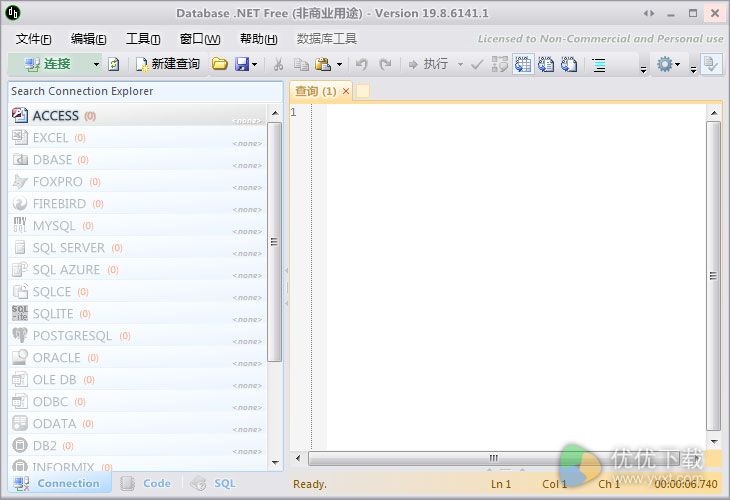This screenshot has width=730, height=500.
Task: Click the editor vertical scrollbar thumb
Action: point(713,276)
